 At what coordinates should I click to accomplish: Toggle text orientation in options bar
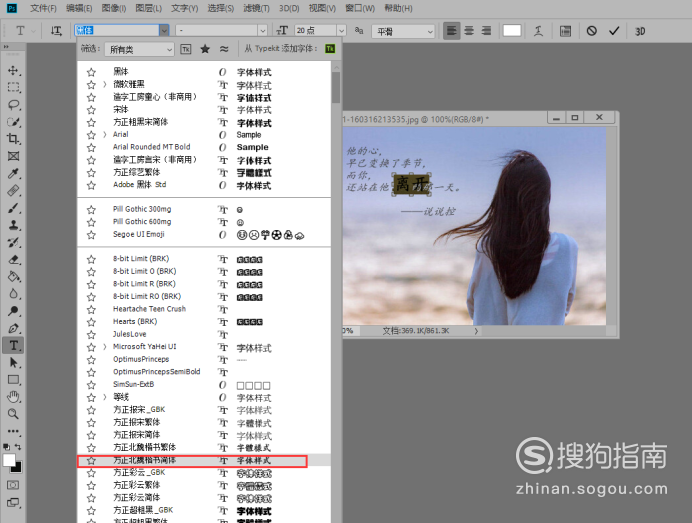[x=56, y=31]
